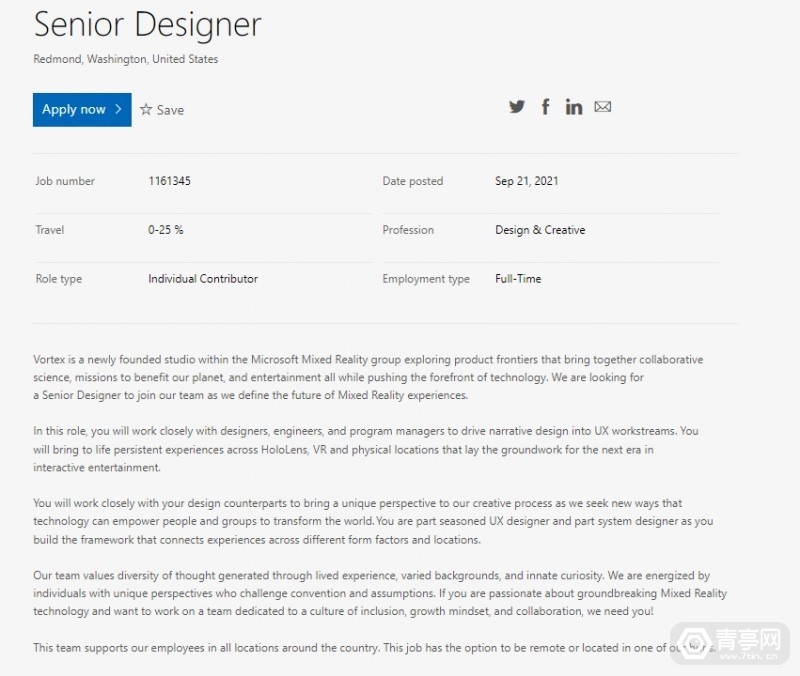Click the star icon beside Save
Viewport: 800px width, 676px height.
(x=146, y=110)
